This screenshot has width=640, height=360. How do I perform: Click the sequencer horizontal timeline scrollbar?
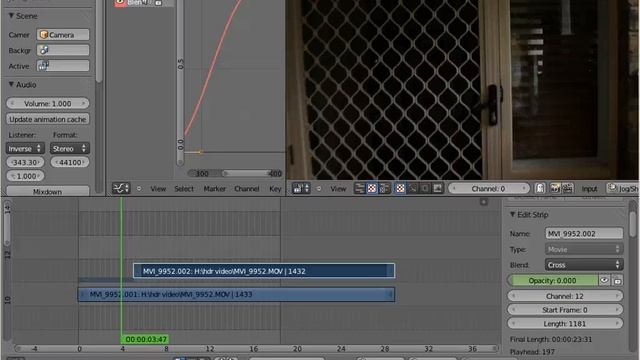(x=256, y=349)
